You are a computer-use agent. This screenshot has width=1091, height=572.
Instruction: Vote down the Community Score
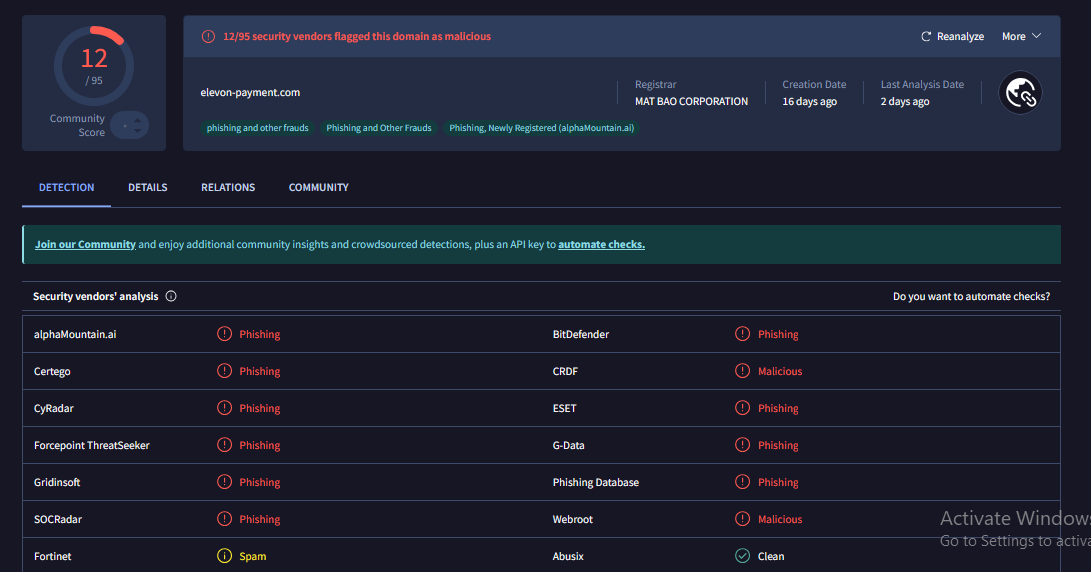(x=139, y=132)
